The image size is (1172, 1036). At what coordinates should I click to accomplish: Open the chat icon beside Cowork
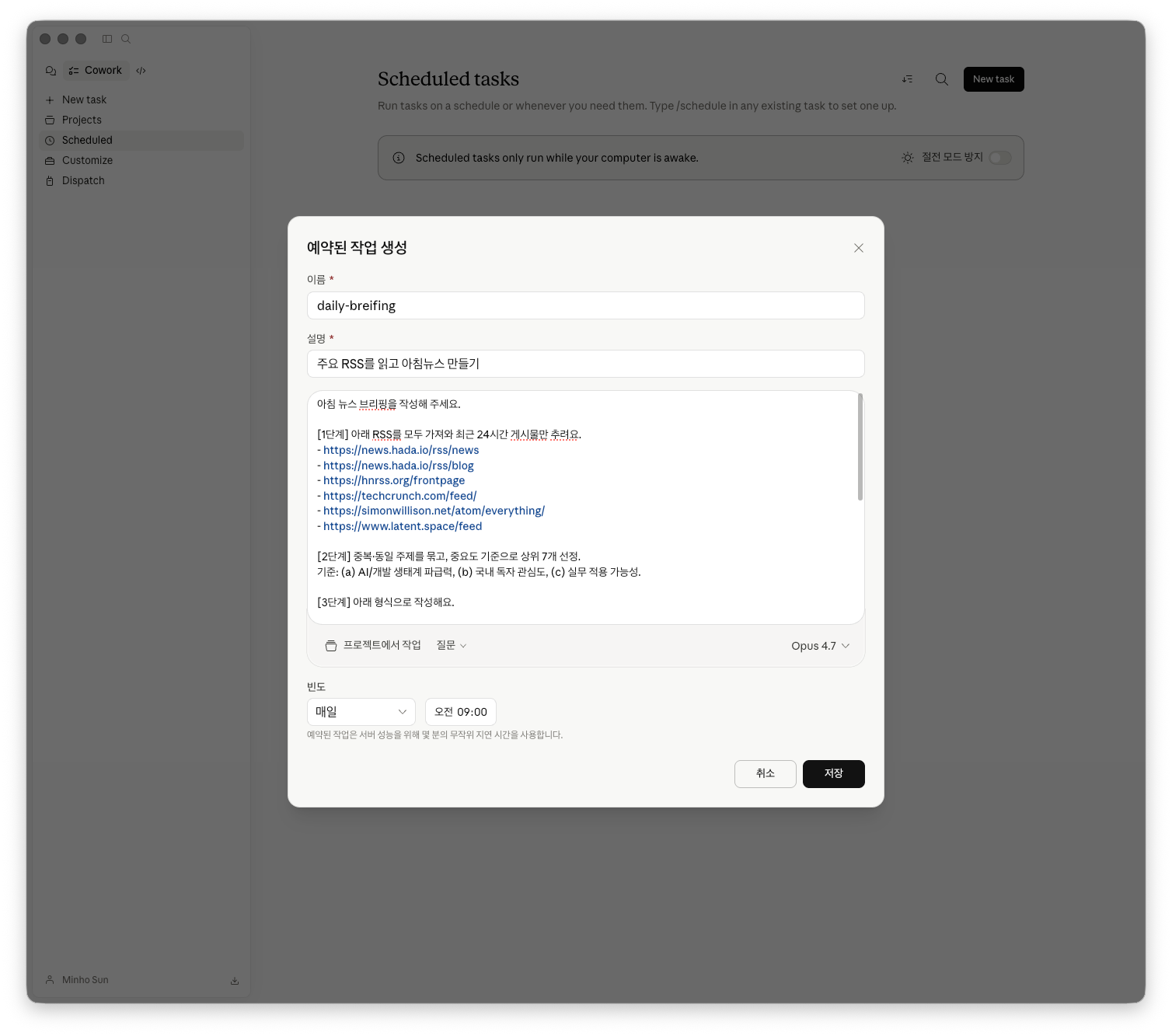click(x=51, y=71)
